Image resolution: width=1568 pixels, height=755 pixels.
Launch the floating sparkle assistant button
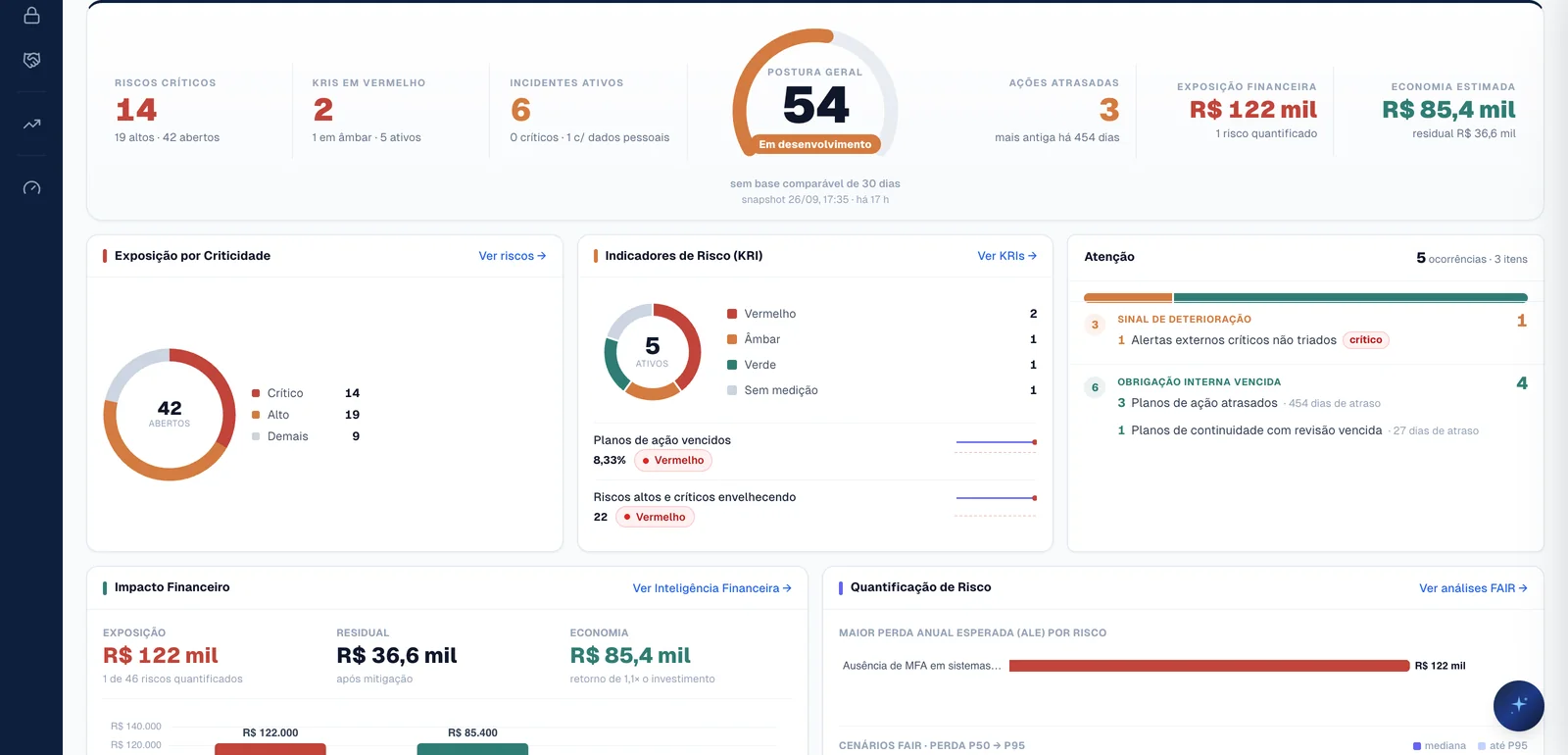point(1518,705)
